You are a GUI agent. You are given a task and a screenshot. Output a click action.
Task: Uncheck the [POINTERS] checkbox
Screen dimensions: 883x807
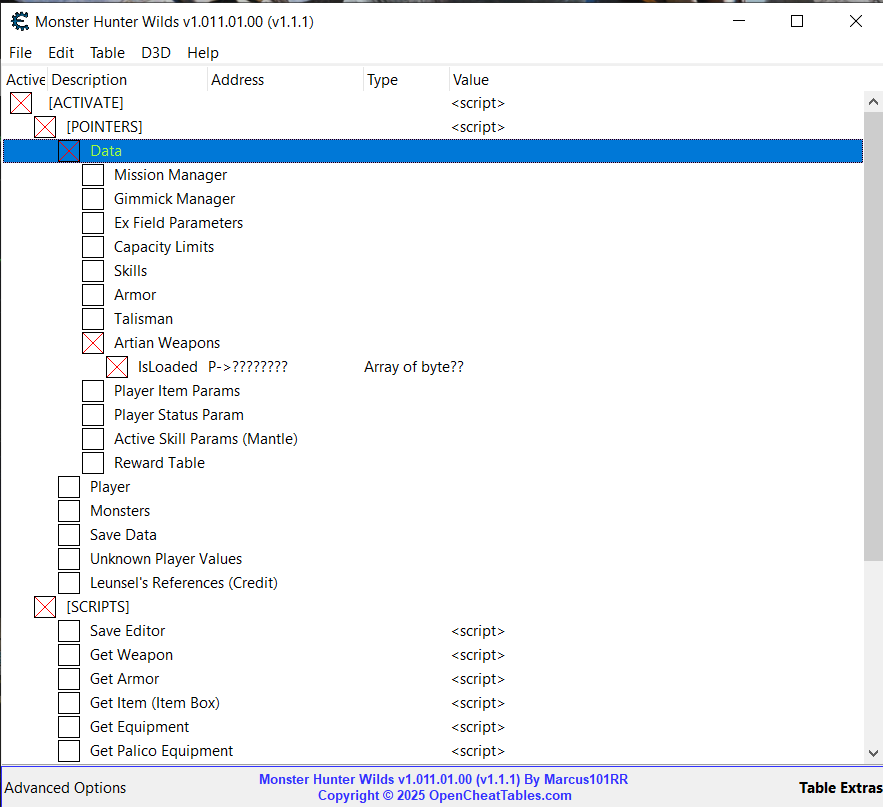(45, 127)
